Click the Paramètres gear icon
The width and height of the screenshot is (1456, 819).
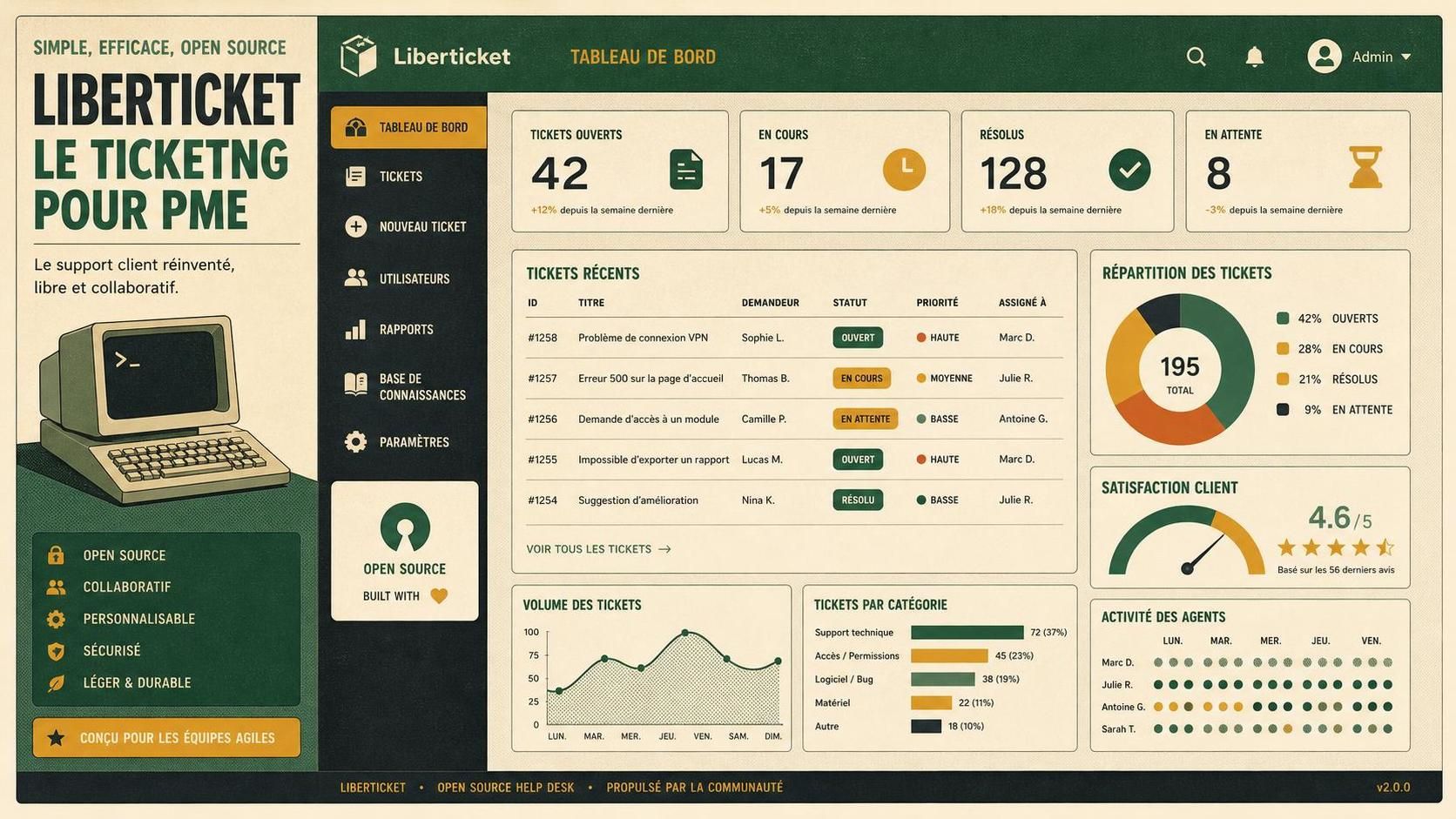[355, 441]
